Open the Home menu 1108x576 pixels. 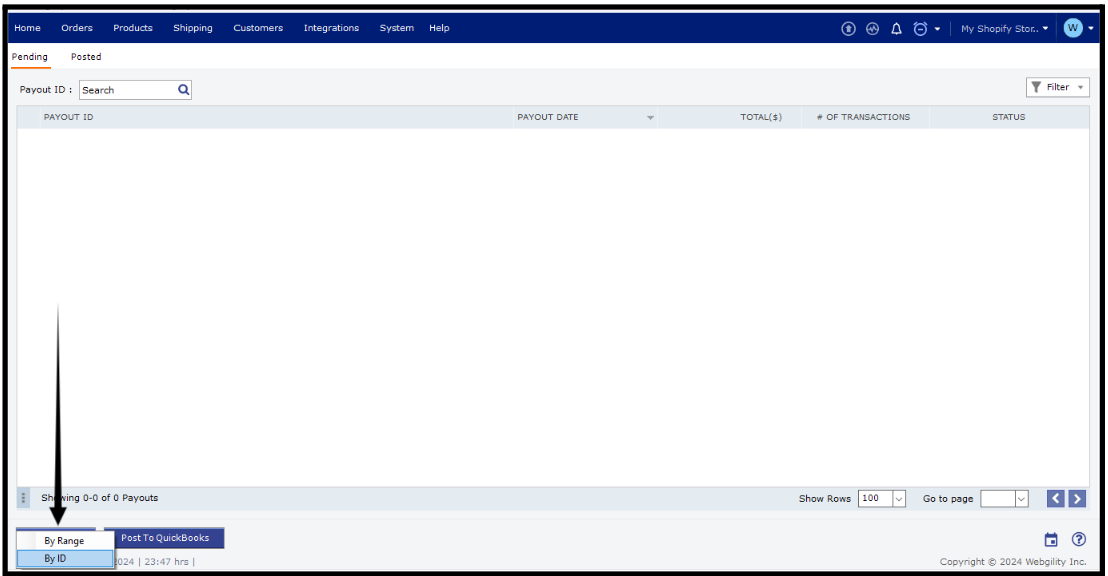click(28, 28)
